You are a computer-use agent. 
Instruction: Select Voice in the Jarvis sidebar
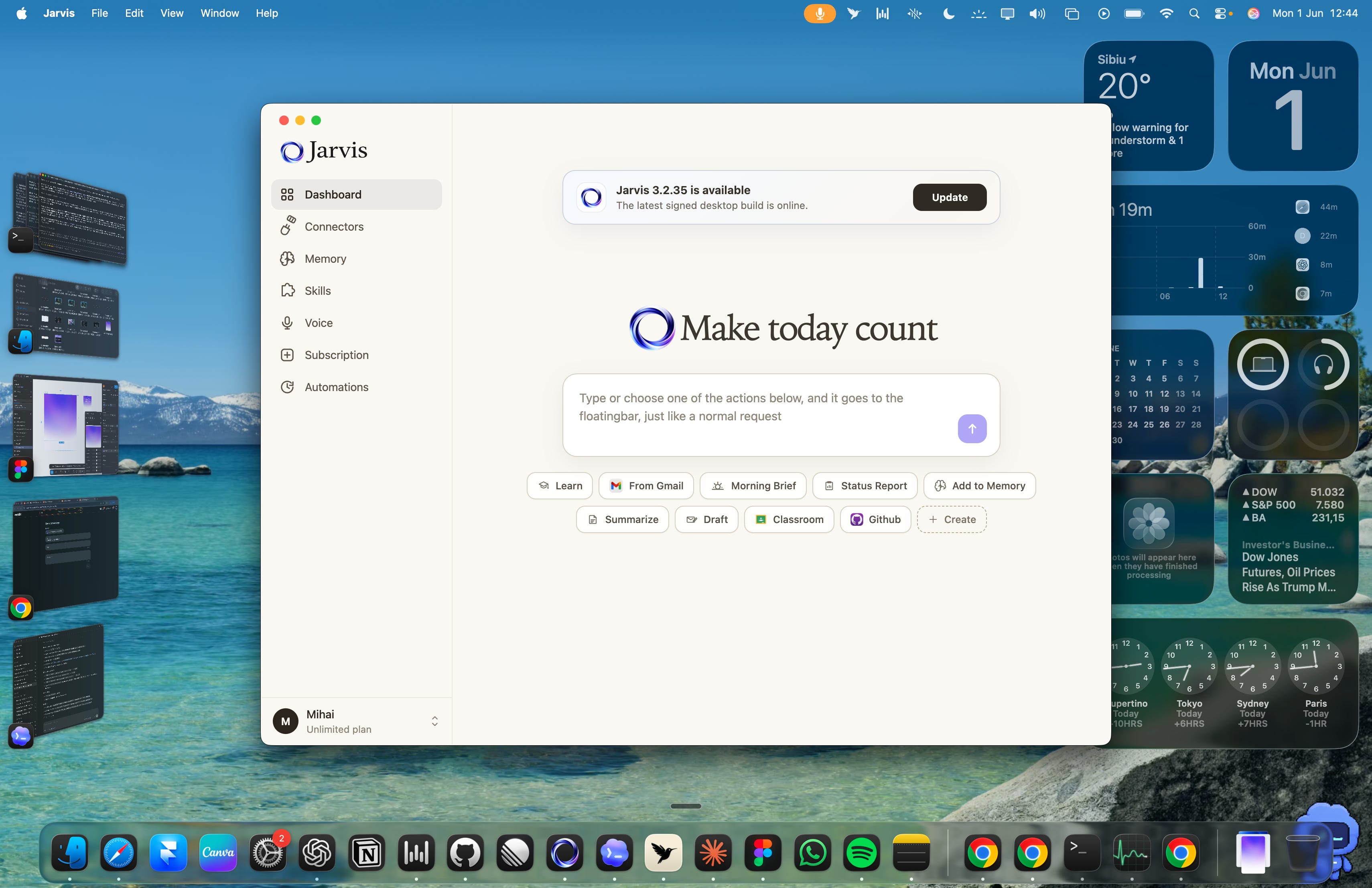356,323
